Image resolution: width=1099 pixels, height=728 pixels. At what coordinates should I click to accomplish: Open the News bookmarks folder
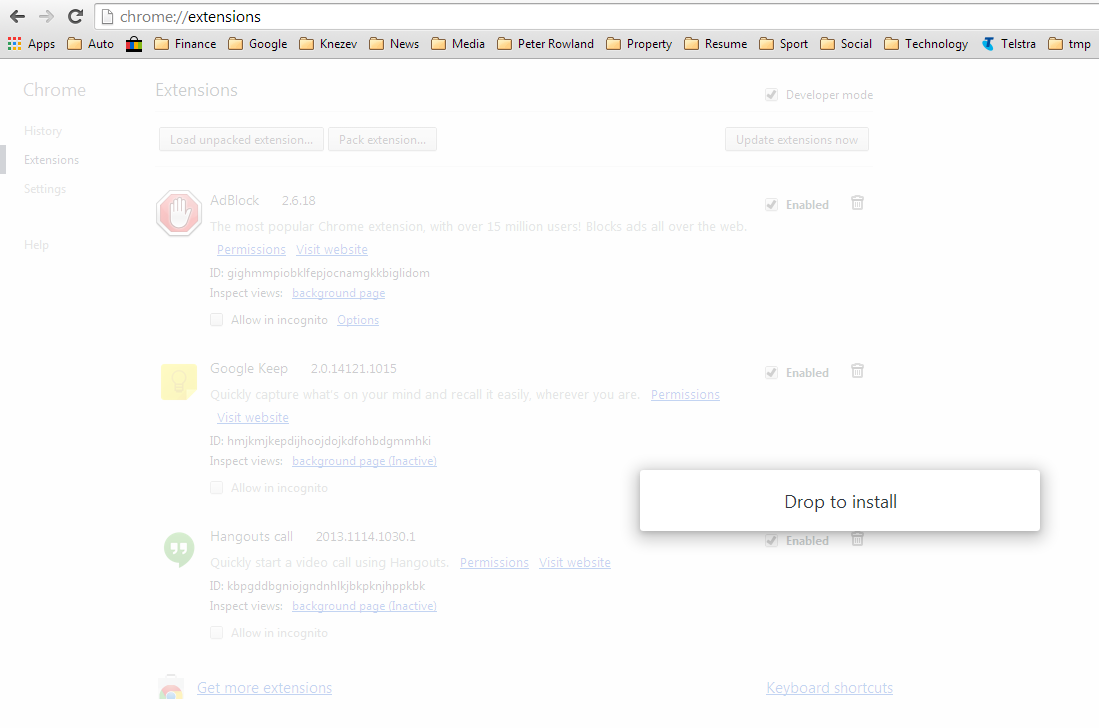pyautogui.click(x=394, y=43)
